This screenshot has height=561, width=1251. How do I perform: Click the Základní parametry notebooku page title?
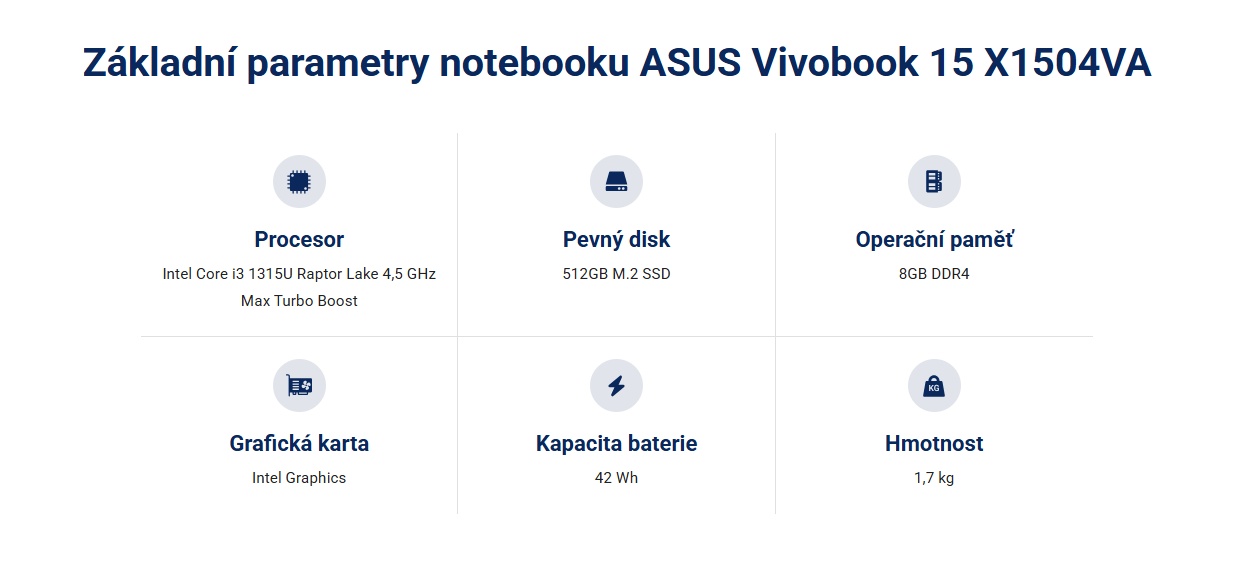coord(616,62)
